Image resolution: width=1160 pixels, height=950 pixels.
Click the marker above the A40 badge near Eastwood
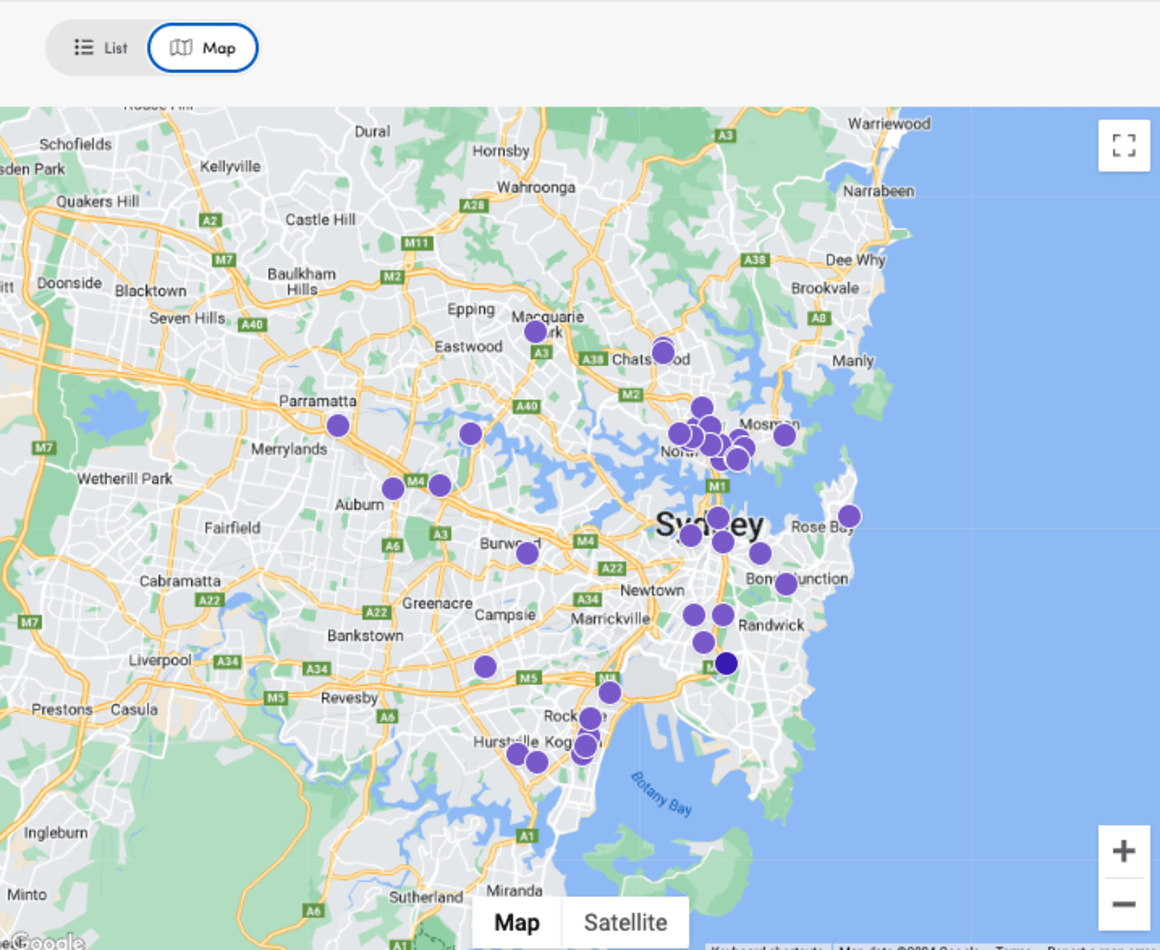[471, 434]
